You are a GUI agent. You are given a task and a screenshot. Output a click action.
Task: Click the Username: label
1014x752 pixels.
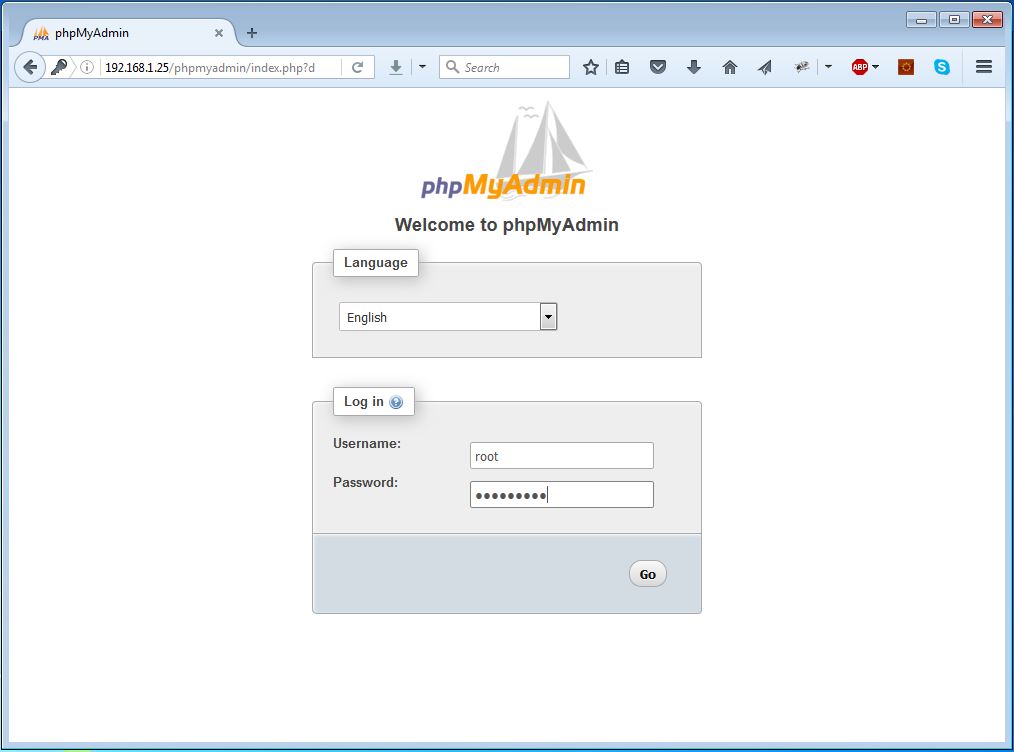pyautogui.click(x=367, y=444)
